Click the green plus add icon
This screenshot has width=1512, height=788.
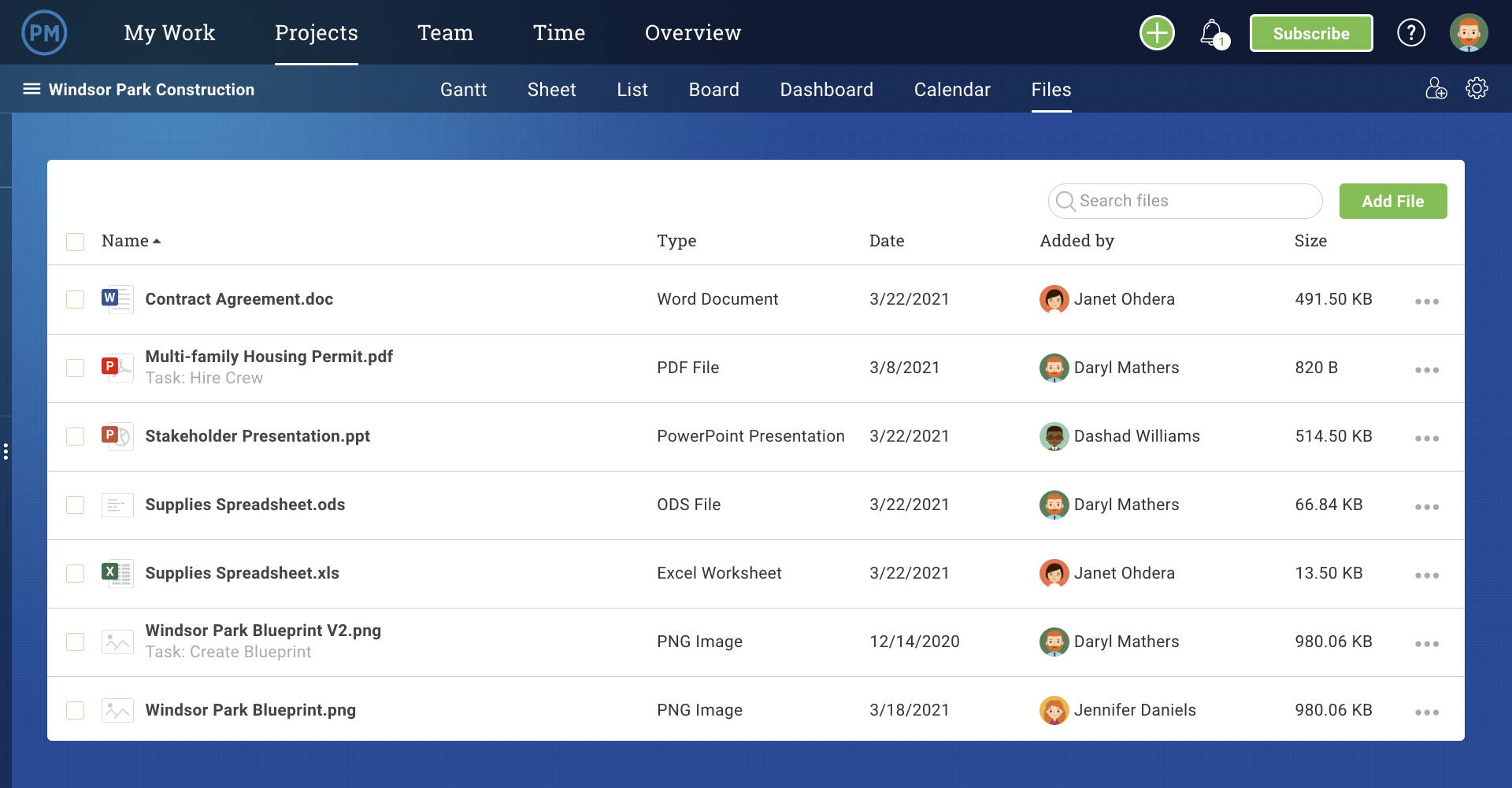point(1157,33)
